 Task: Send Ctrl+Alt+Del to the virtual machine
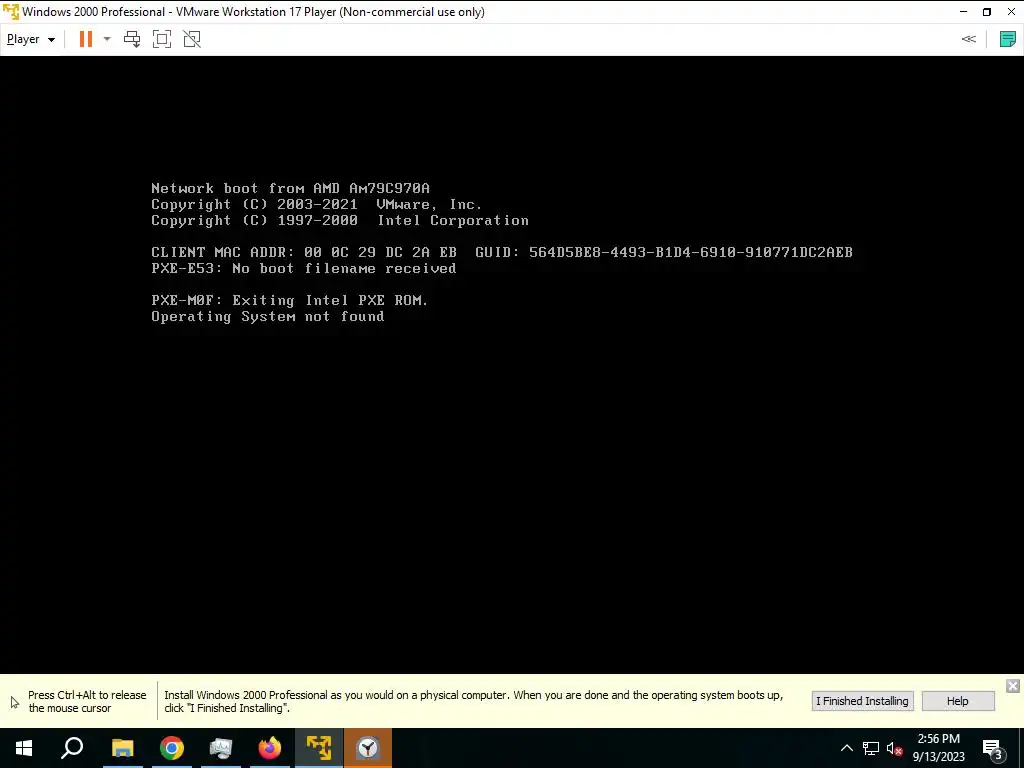coord(132,39)
